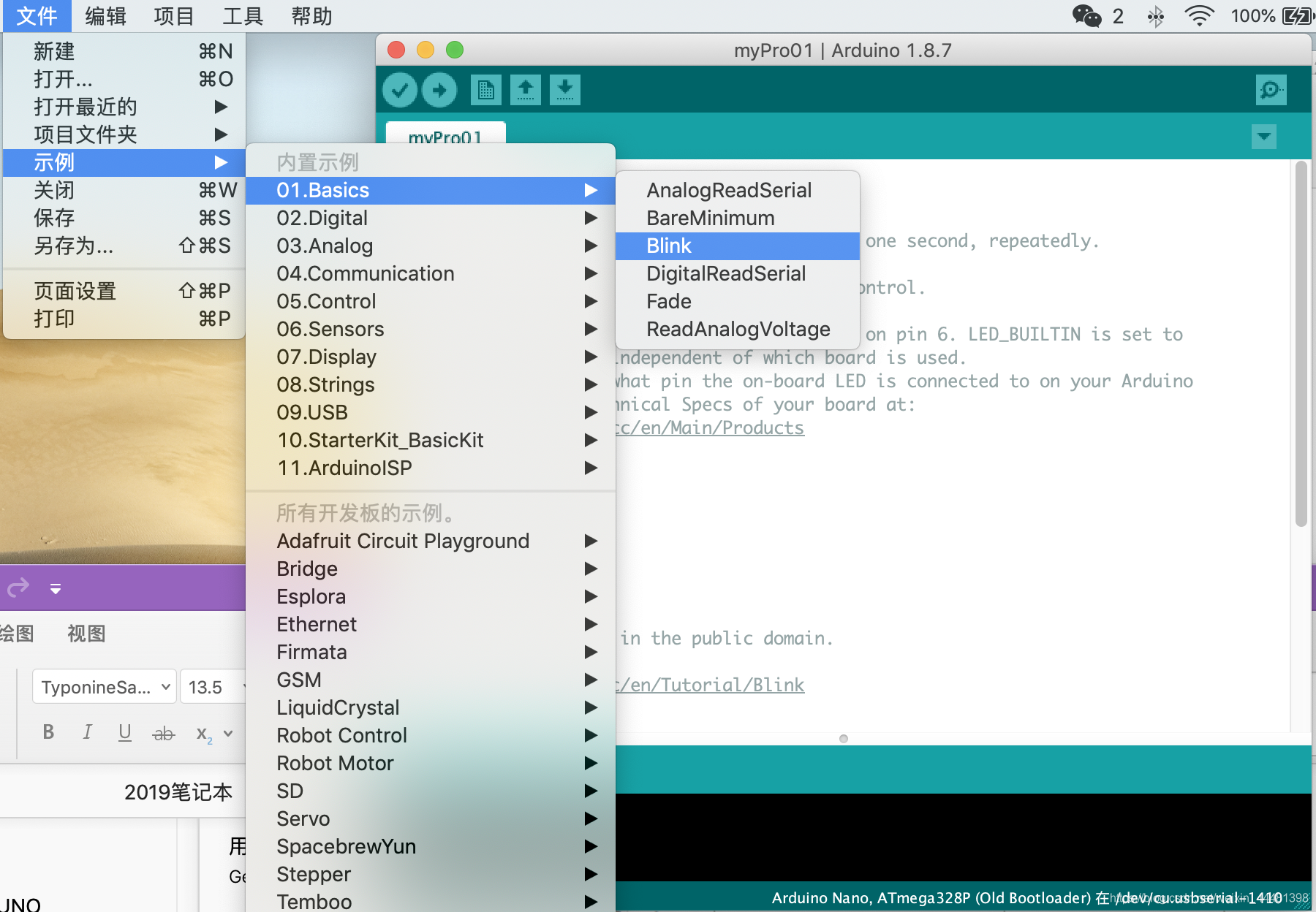Click the Bluetooth icon in the menu bar
The height and width of the screenshot is (912, 1316).
coord(1156,16)
